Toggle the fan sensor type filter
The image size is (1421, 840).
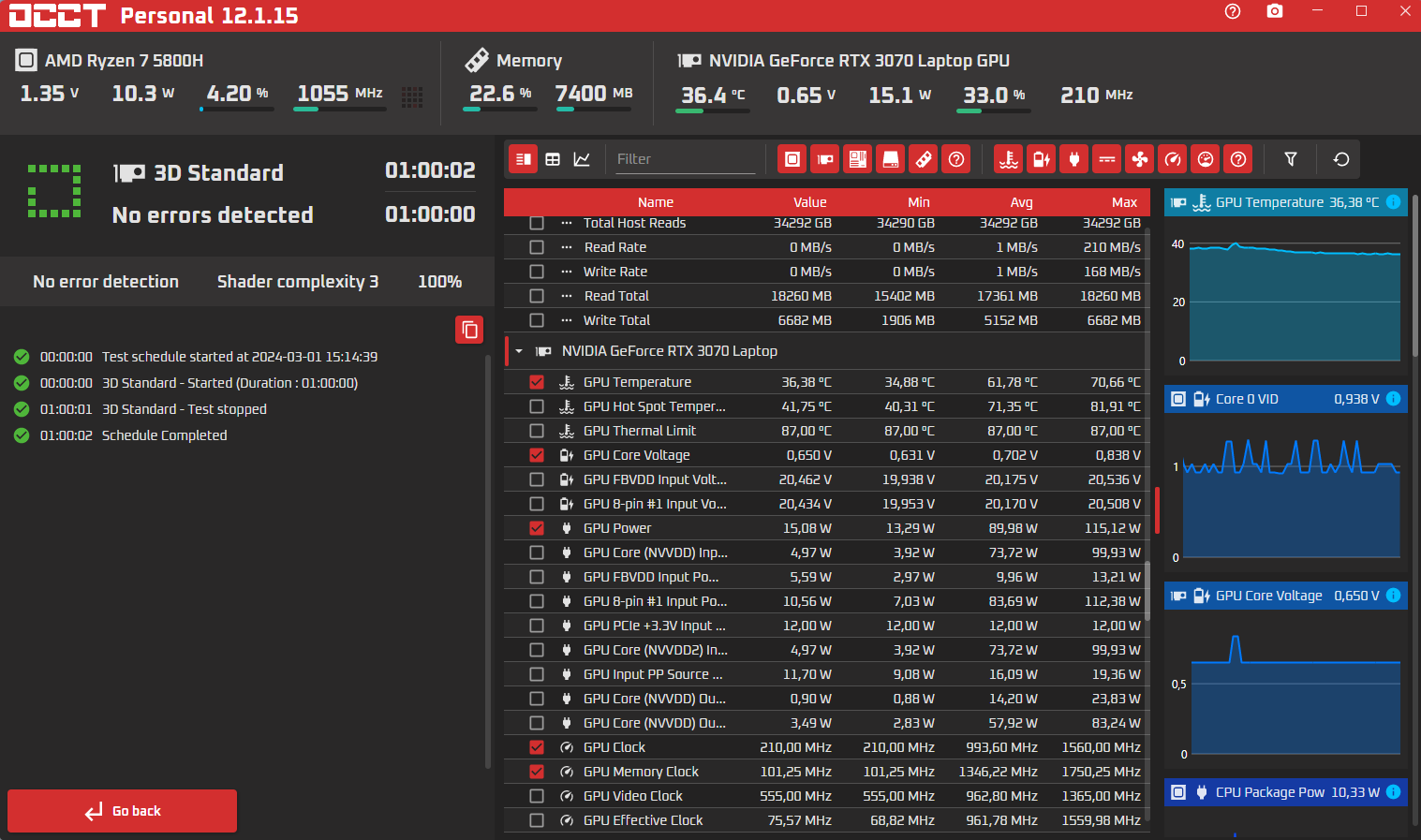point(1140,159)
